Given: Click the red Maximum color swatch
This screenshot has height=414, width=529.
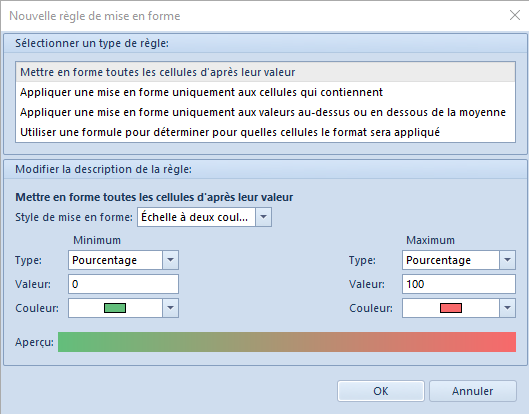Looking at the screenshot, I should 451,308.
